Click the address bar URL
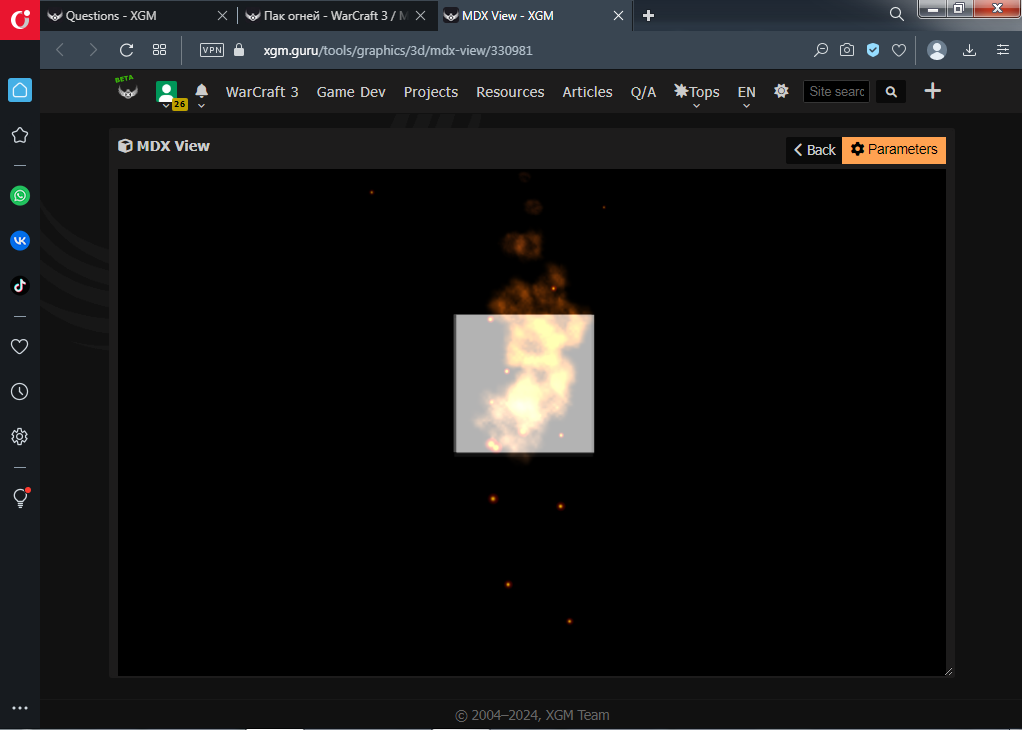Image resolution: width=1022 pixels, height=730 pixels. pos(398,50)
